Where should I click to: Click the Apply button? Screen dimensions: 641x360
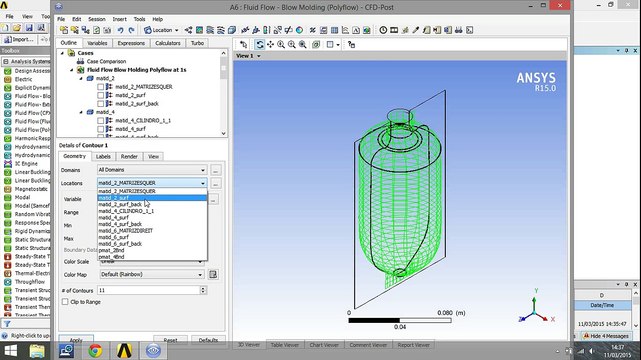click(x=76, y=340)
